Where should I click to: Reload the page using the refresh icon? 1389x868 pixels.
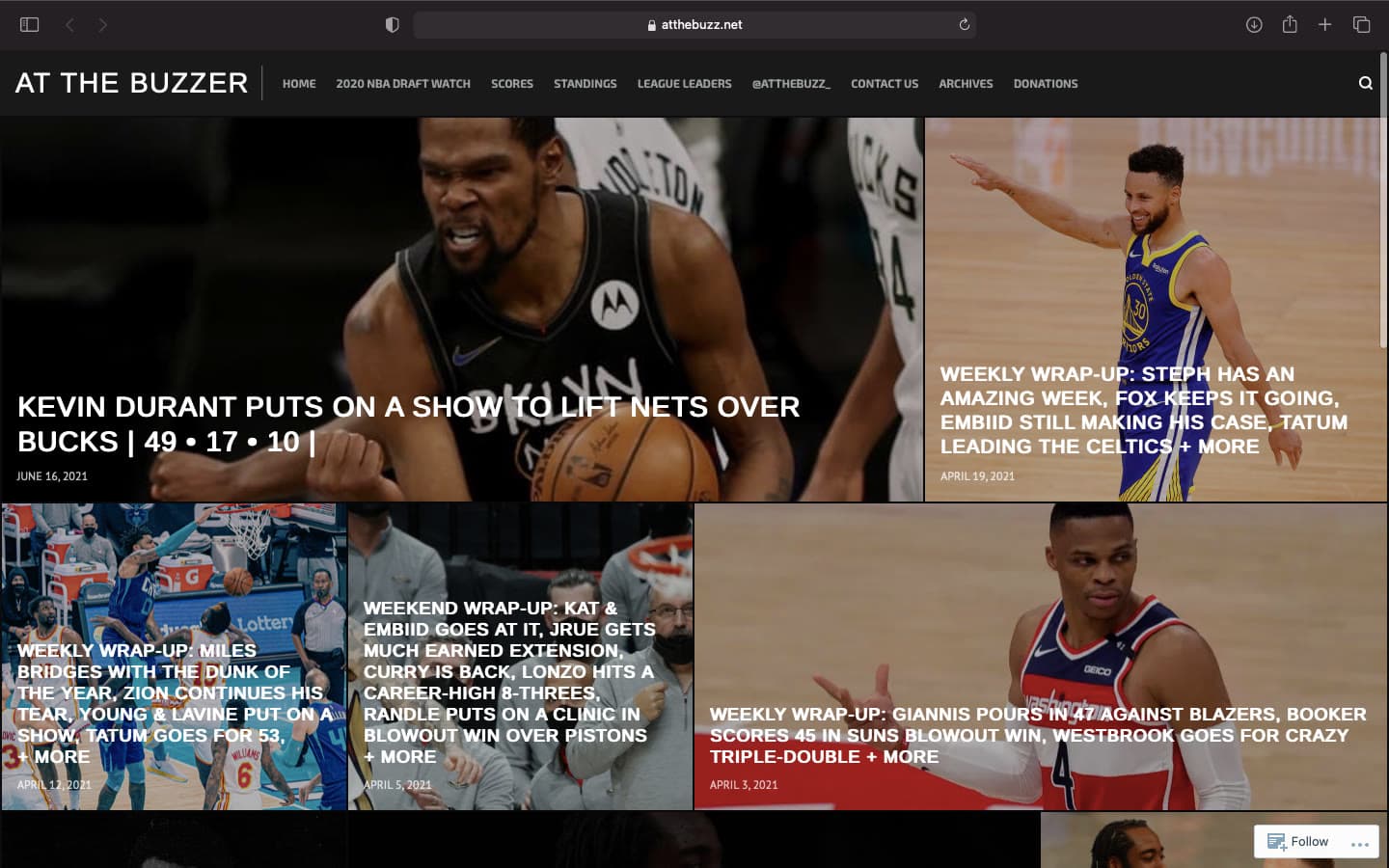[x=964, y=25]
